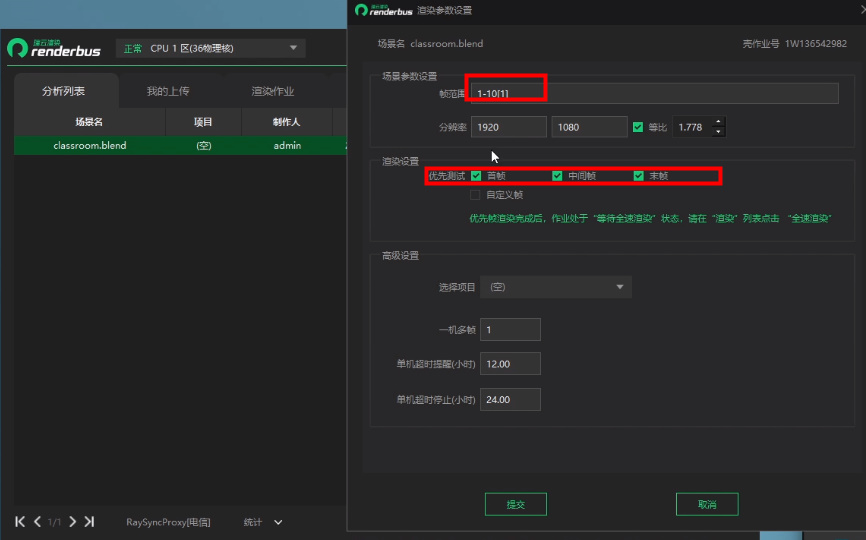Click the resolution width field 1920
The height and width of the screenshot is (540, 866).
(509, 127)
